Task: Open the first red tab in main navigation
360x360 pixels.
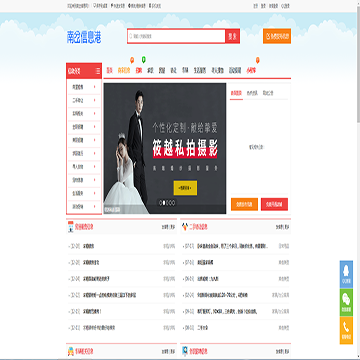Action: [x=110, y=70]
